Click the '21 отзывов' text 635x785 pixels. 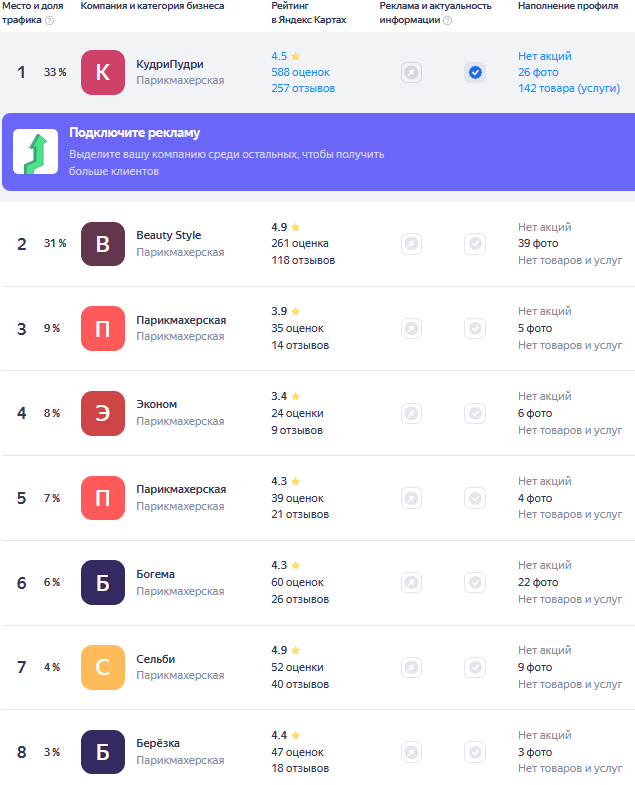pos(300,515)
